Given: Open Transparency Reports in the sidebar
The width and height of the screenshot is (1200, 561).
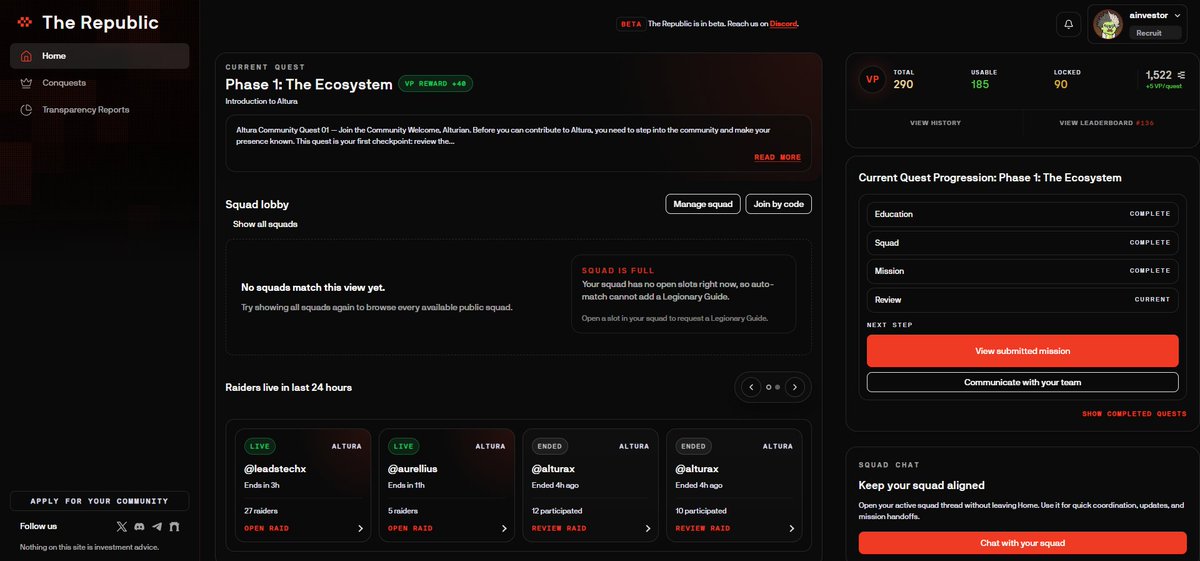Looking at the screenshot, I should coord(85,110).
